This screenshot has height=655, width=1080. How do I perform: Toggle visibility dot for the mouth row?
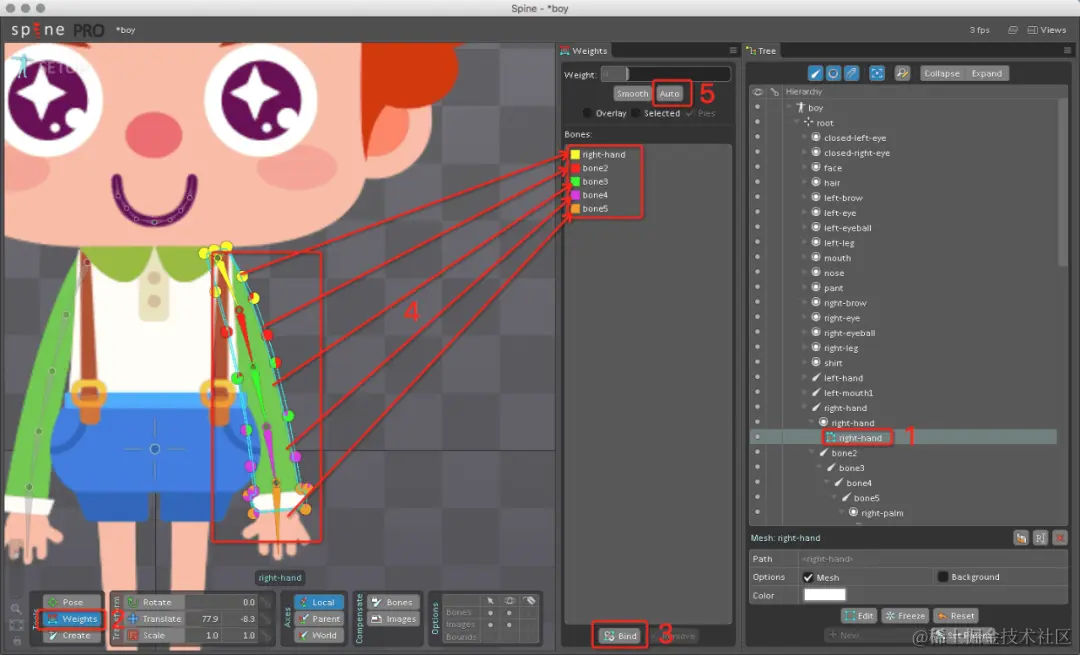[x=758, y=258]
